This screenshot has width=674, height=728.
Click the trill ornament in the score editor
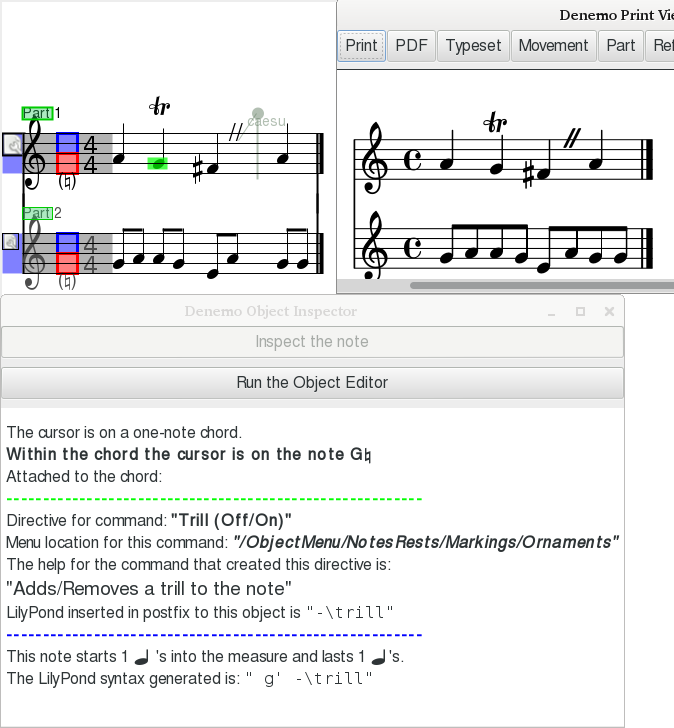point(159,107)
